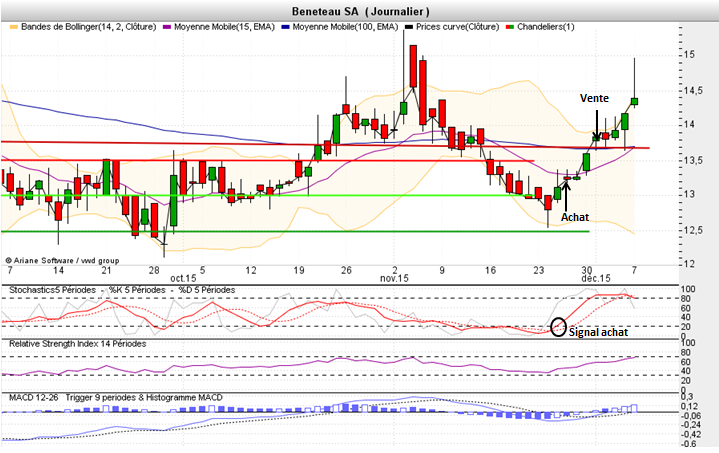The height and width of the screenshot is (453, 719).
Task: Click date tick 26 on the time axis
Action: pyautogui.click(x=346, y=270)
